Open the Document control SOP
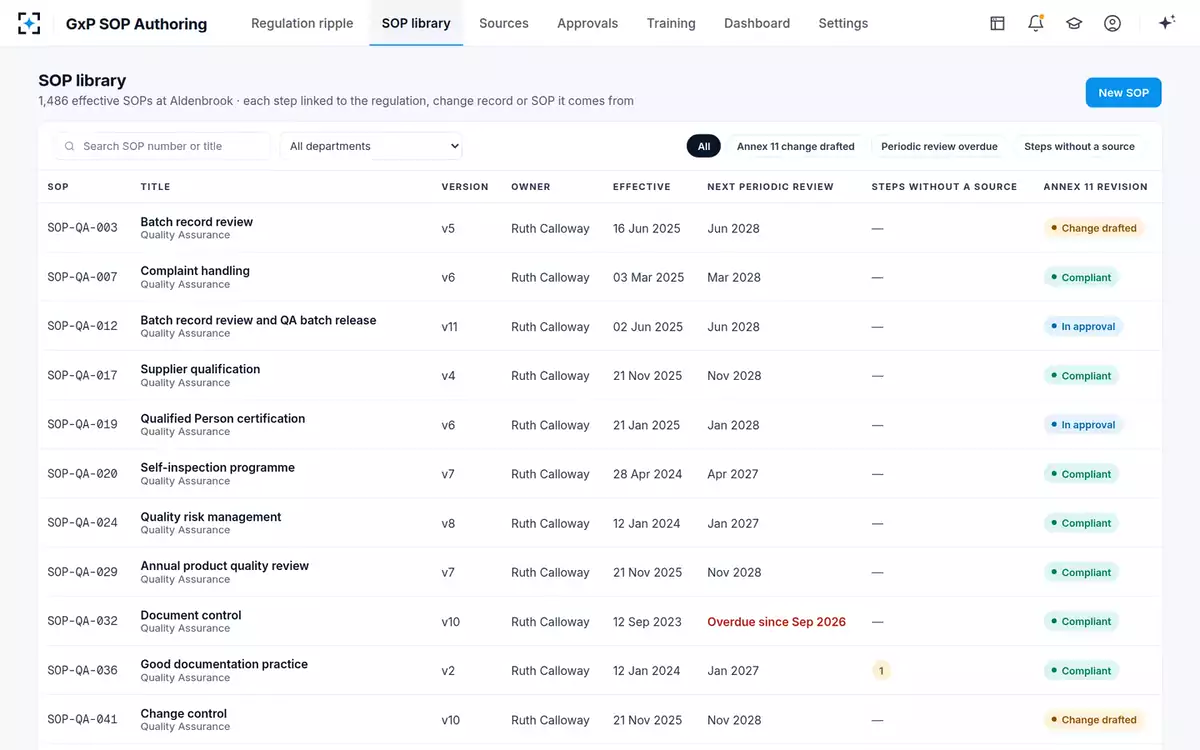1200x750 pixels. (x=191, y=615)
